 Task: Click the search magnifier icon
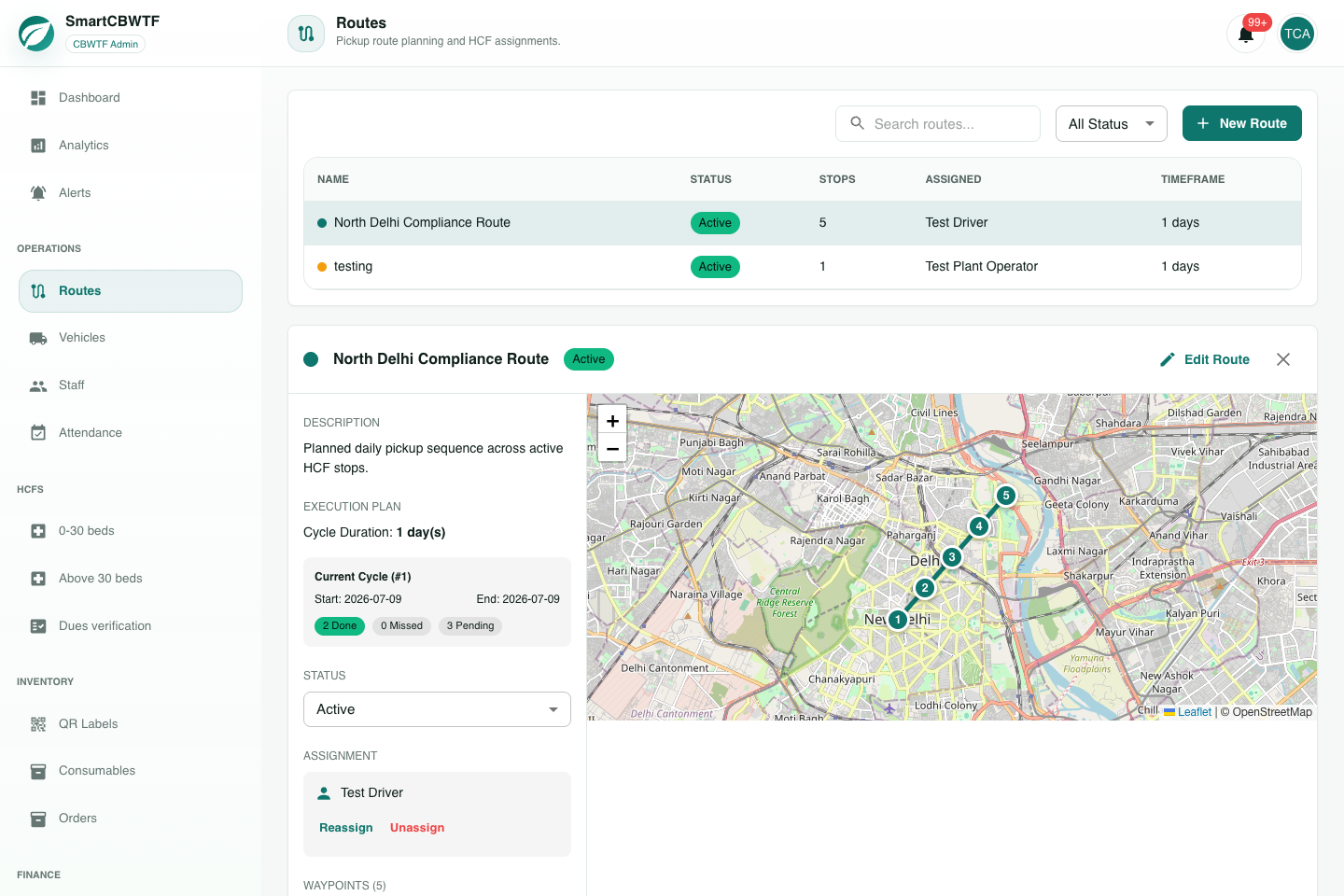coord(857,123)
